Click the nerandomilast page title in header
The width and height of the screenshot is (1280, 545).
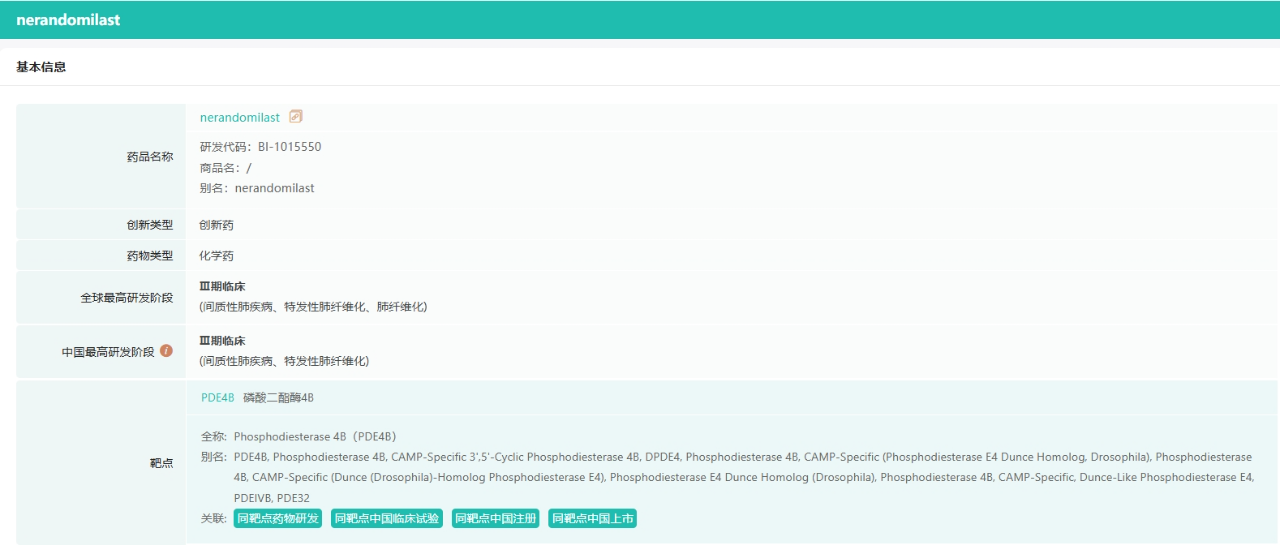pyautogui.click(x=68, y=20)
